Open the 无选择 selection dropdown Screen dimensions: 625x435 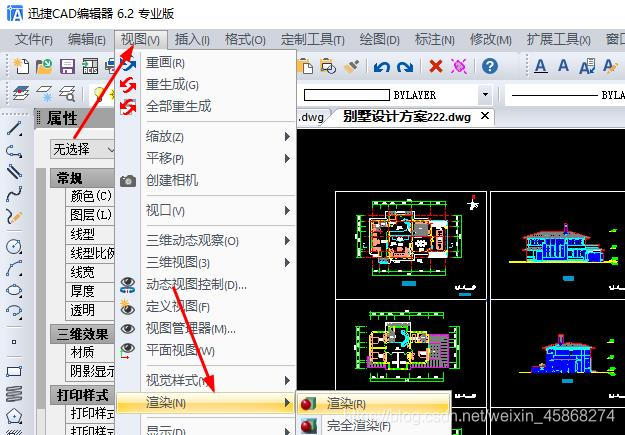pyautogui.click(x=82, y=150)
